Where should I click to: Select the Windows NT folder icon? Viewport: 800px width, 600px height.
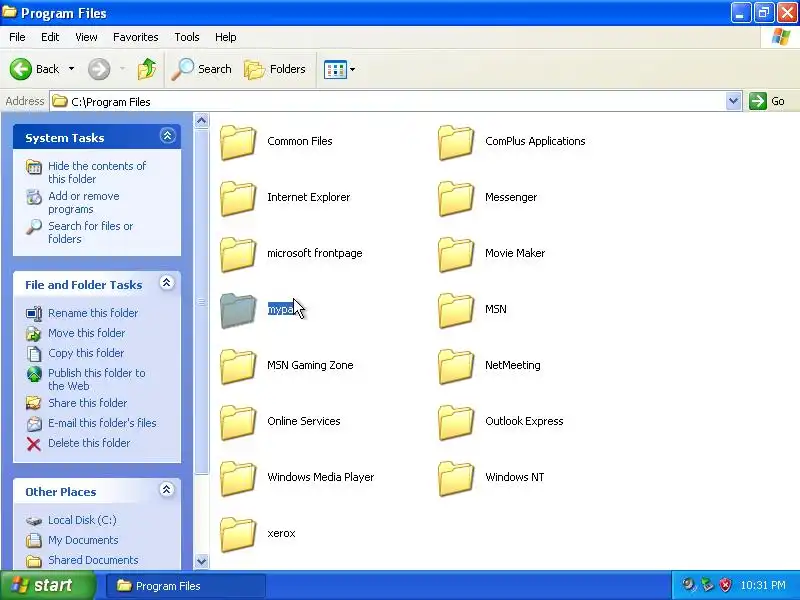[456, 479]
